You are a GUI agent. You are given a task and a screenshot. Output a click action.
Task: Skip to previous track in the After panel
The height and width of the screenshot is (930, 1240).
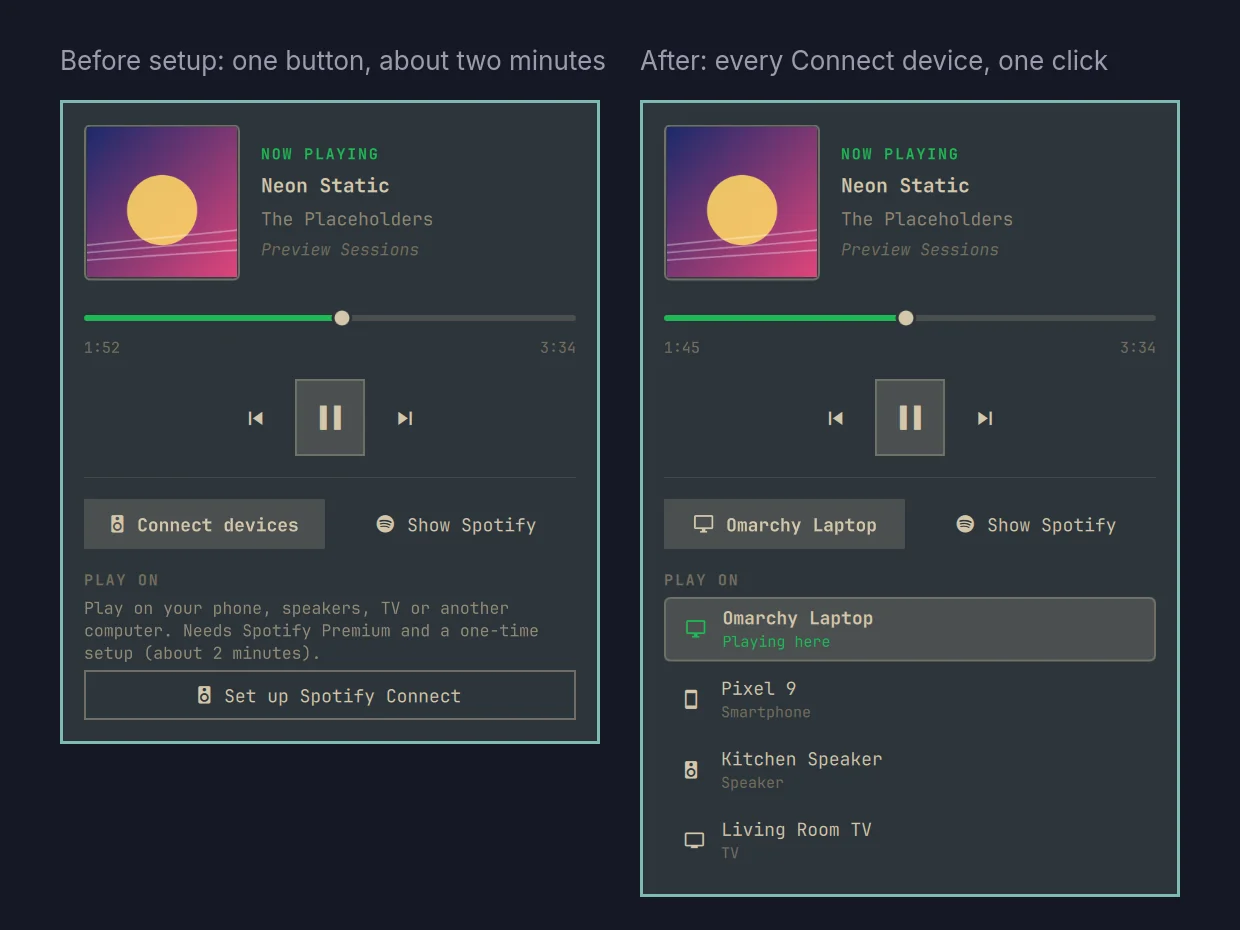(x=836, y=418)
